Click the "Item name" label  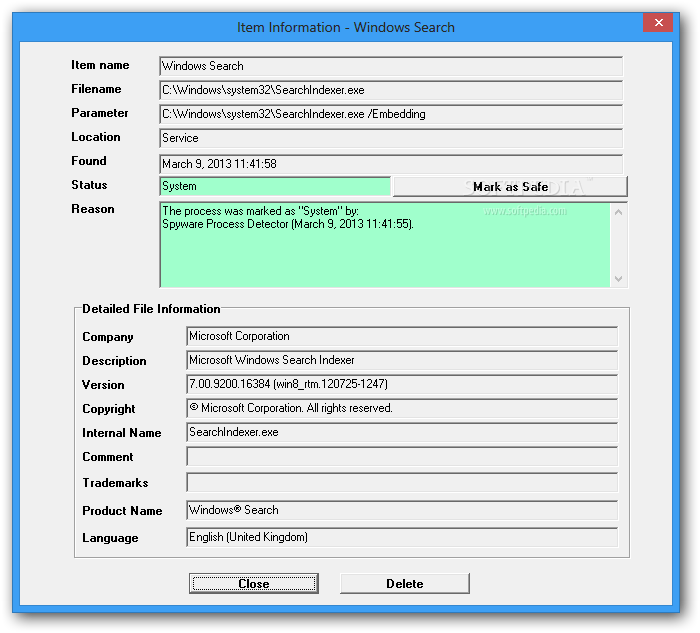pos(100,65)
